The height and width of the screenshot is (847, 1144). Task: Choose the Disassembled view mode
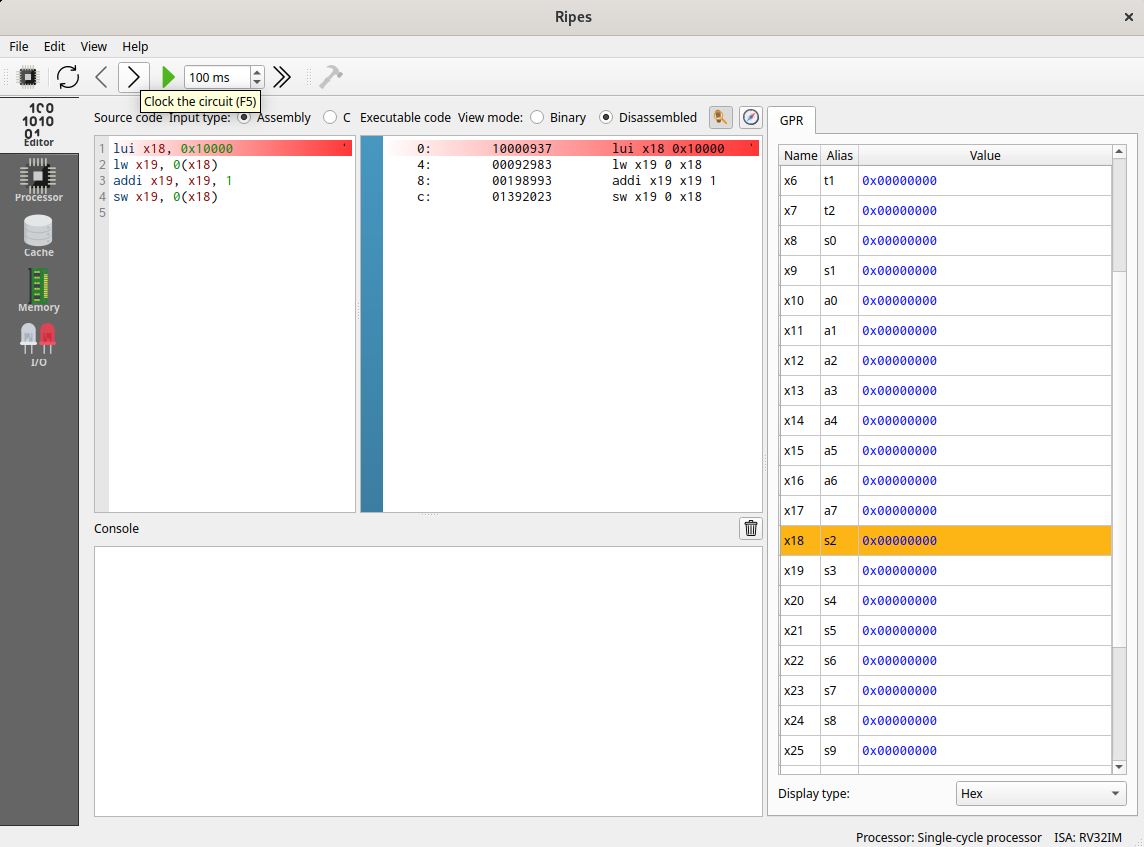(606, 117)
